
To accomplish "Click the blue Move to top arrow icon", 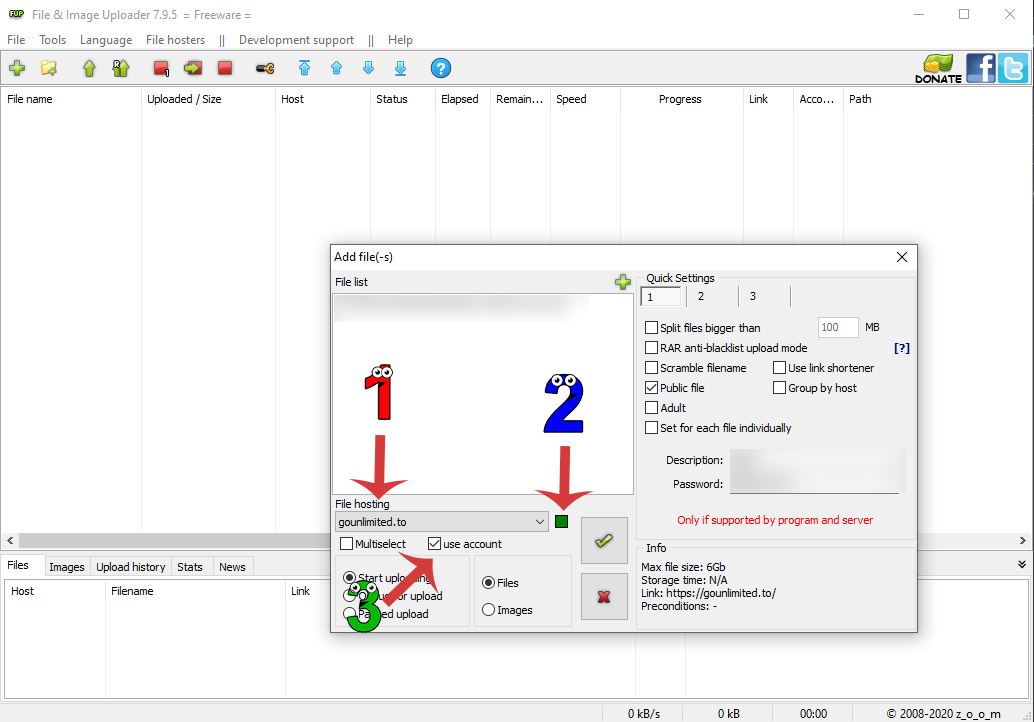I will pyautogui.click(x=304, y=68).
